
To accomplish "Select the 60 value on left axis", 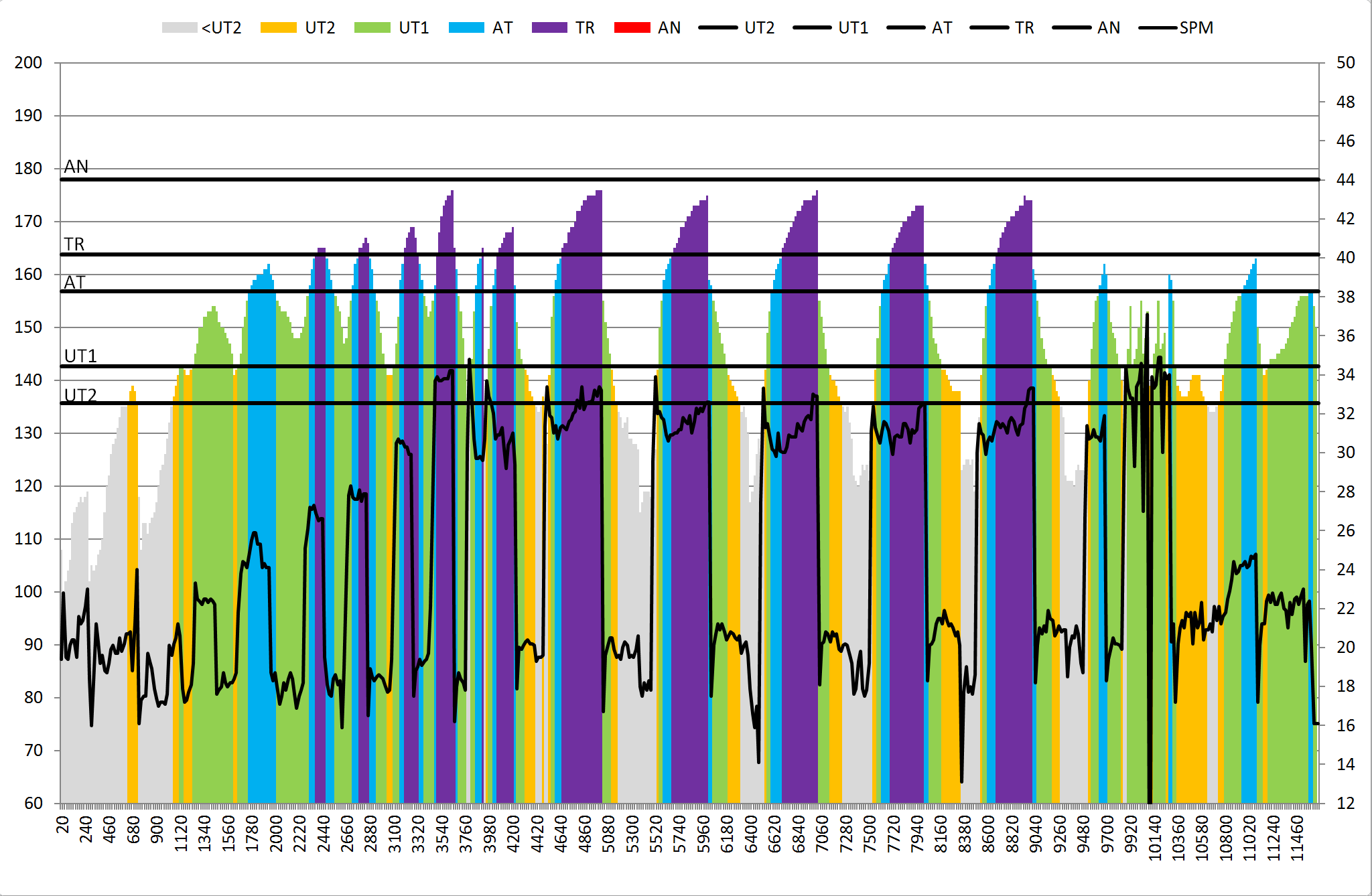I will click(x=33, y=804).
